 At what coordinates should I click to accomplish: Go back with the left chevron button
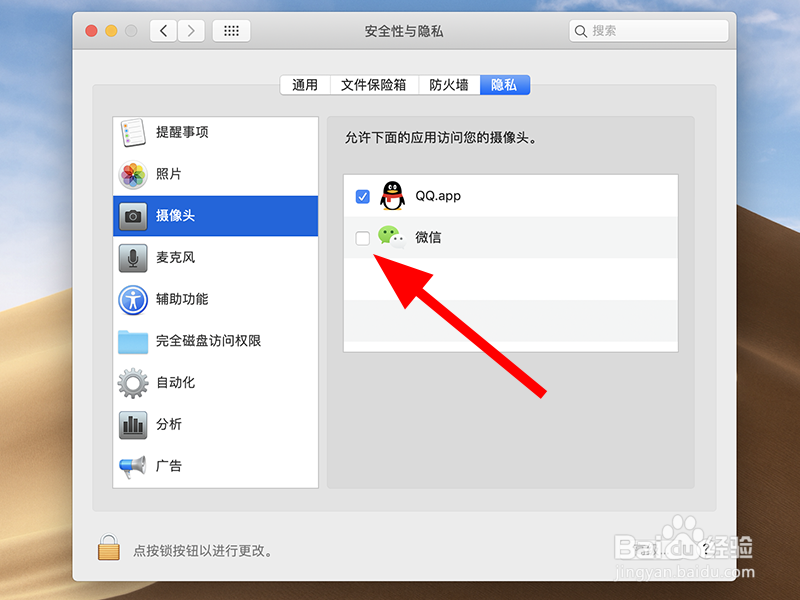pos(163,31)
